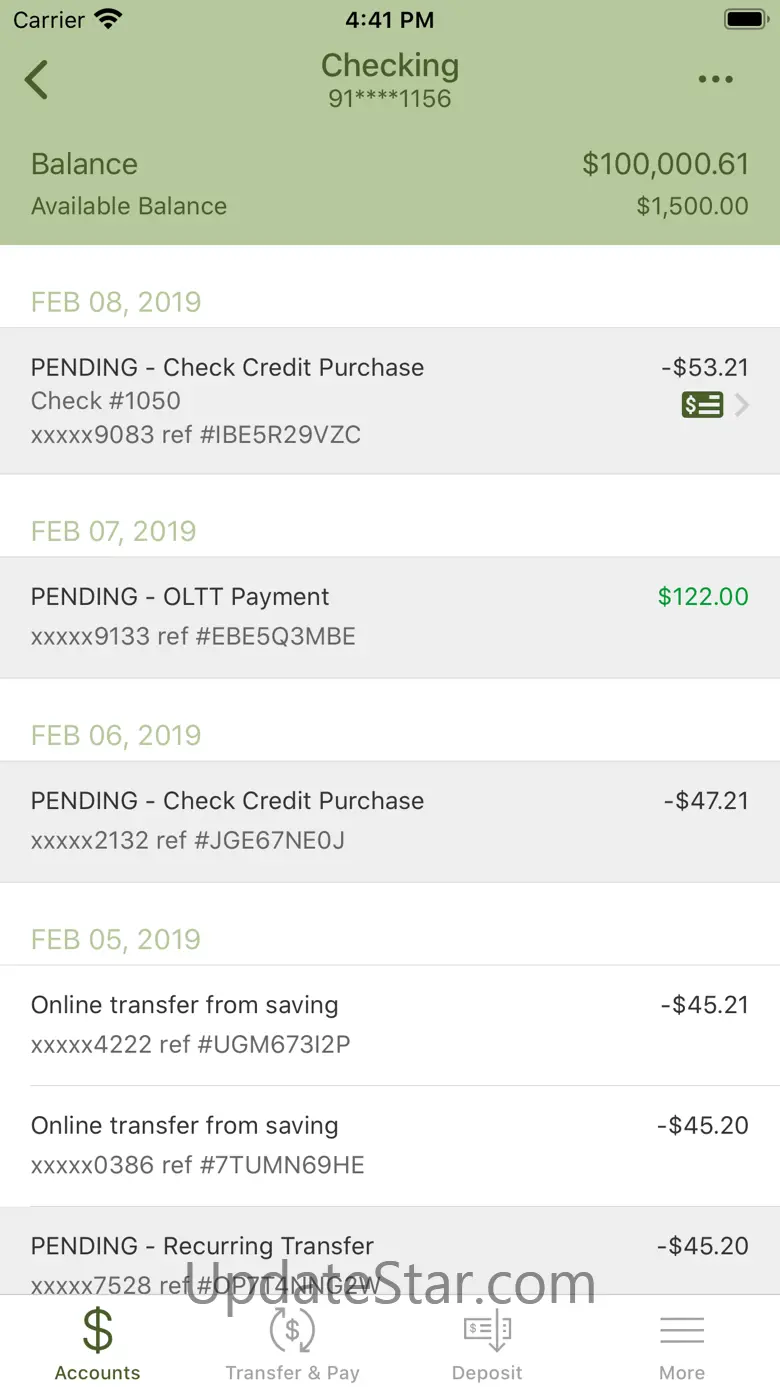Switch to the Deposit tab
The image size is (780, 1387).
pos(487,1372)
